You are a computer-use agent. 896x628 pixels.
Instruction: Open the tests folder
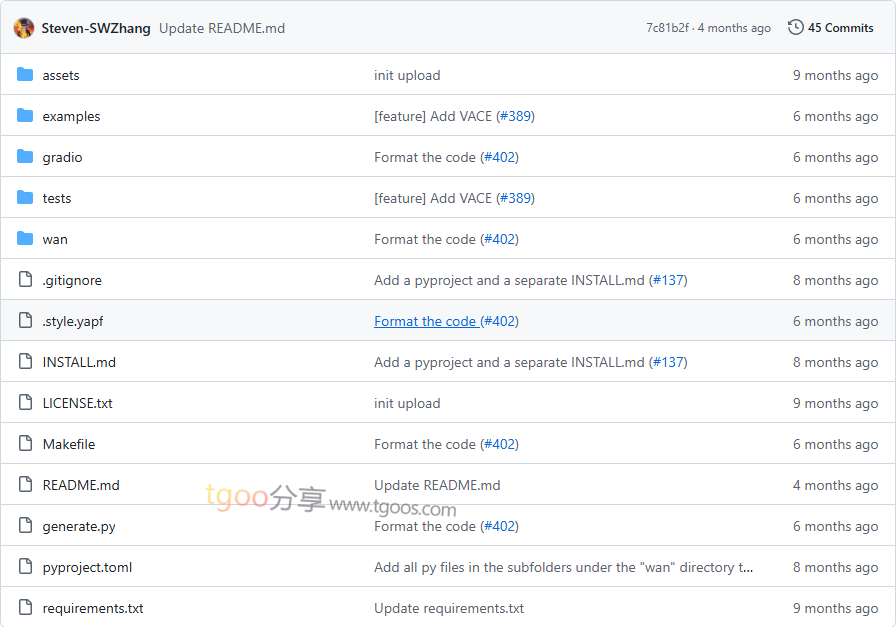(57, 198)
